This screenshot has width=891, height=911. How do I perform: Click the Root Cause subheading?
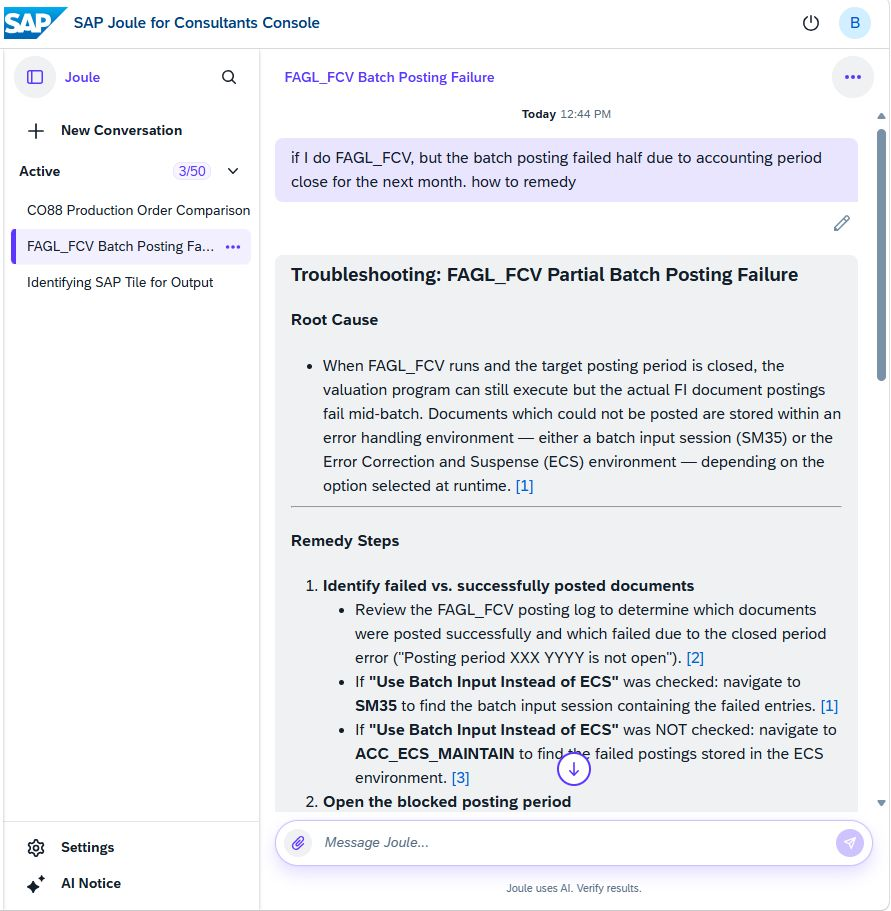[x=335, y=320]
